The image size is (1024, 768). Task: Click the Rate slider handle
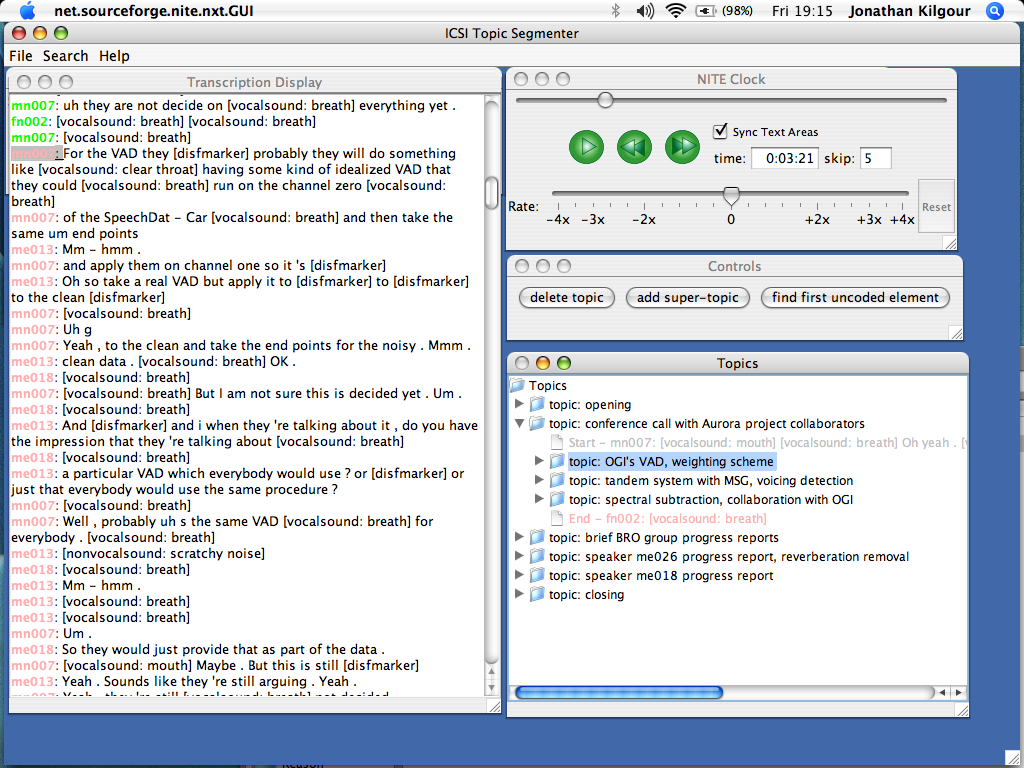point(731,195)
